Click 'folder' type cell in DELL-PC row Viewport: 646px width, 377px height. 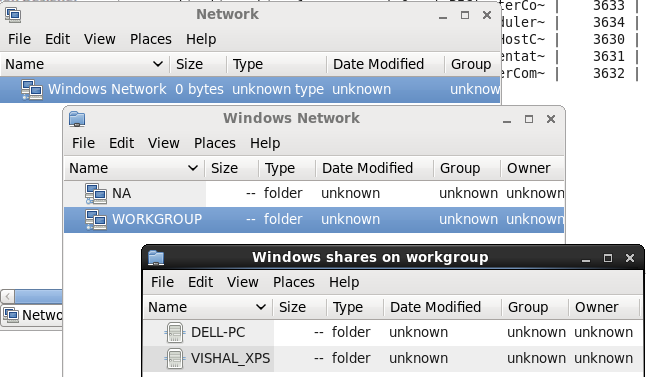(351, 333)
